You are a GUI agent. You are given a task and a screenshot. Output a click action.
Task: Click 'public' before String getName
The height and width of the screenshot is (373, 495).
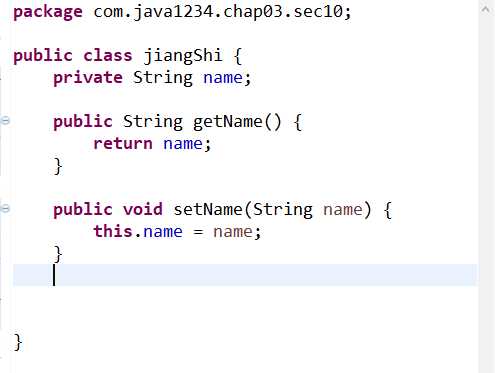point(83,121)
